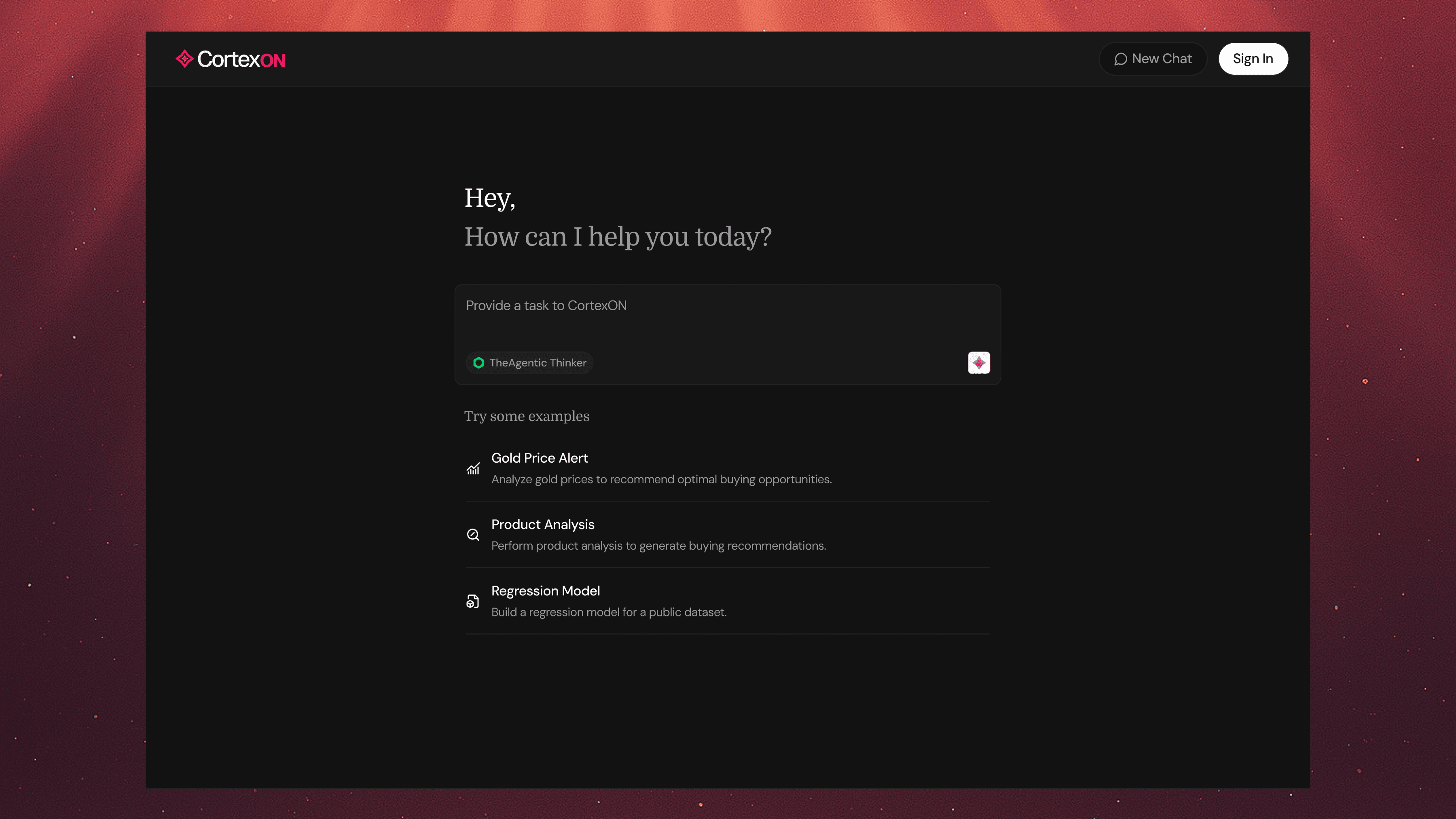The height and width of the screenshot is (819, 1456).
Task: Click 'Perform product analysis to generate buying recommendations.'
Action: point(658,546)
